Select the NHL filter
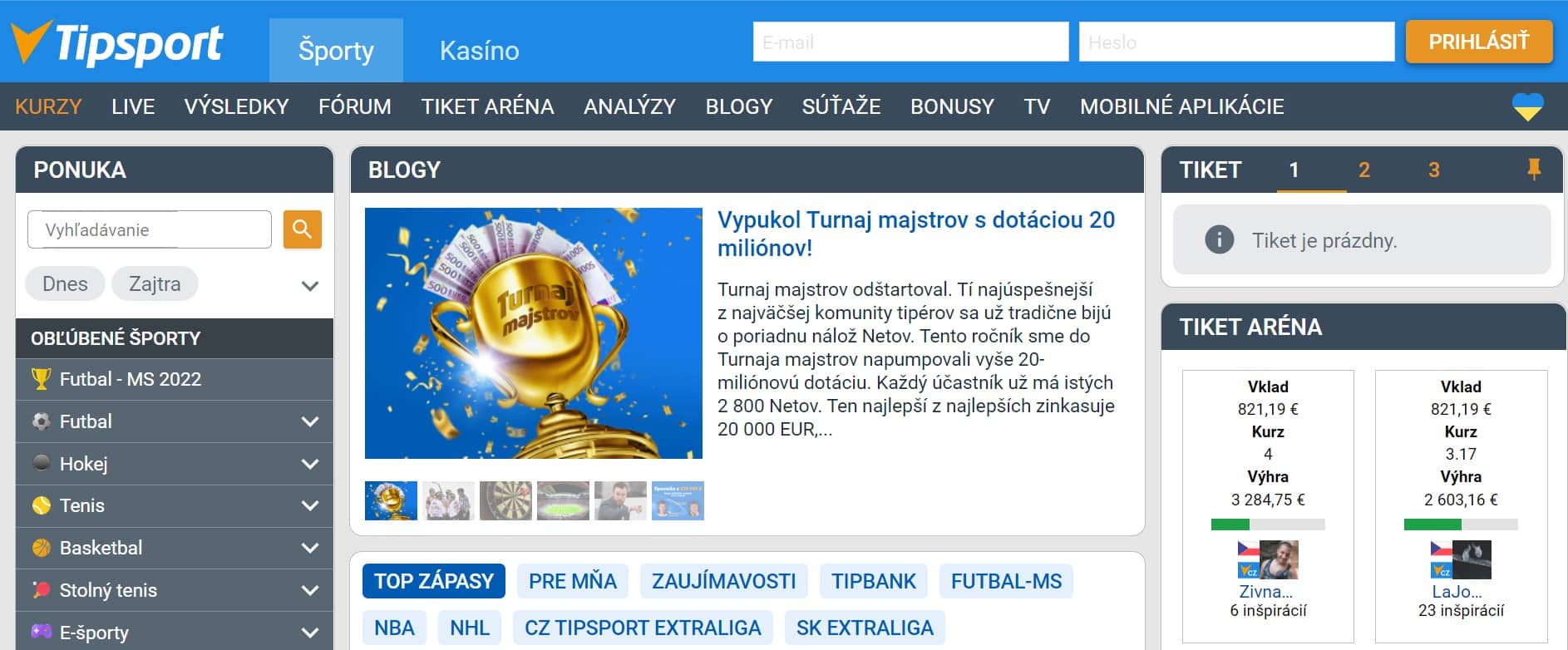Image resolution: width=1568 pixels, height=650 pixels. coord(470,628)
